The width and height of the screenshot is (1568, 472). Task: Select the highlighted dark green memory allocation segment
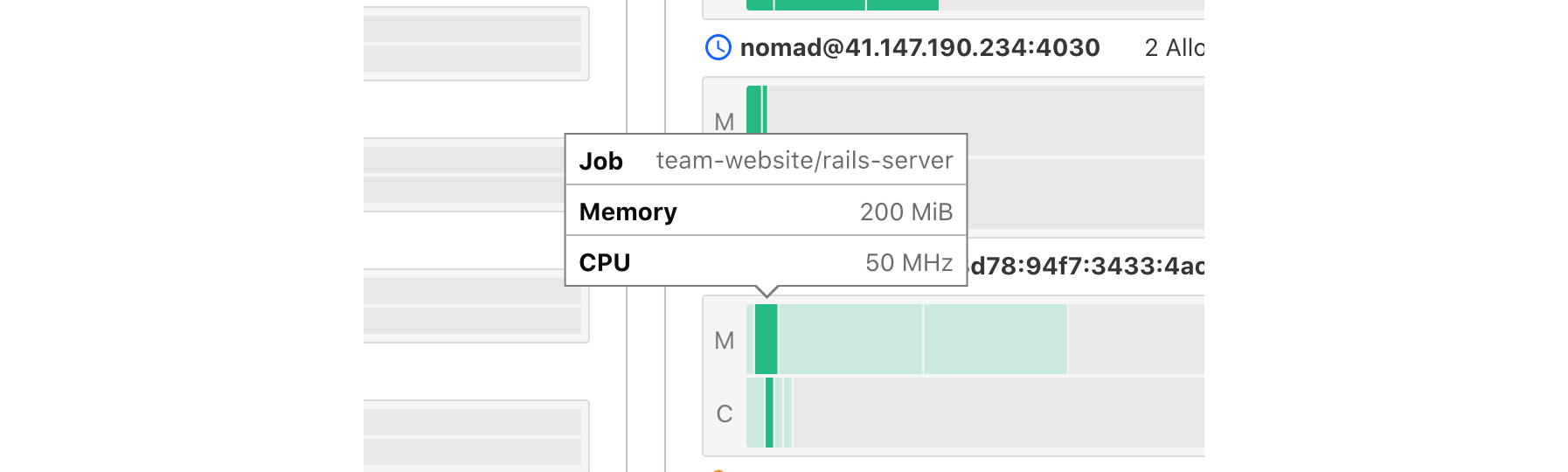(766, 339)
